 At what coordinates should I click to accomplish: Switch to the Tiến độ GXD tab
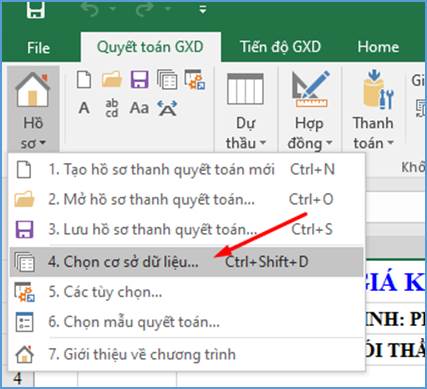280,47
